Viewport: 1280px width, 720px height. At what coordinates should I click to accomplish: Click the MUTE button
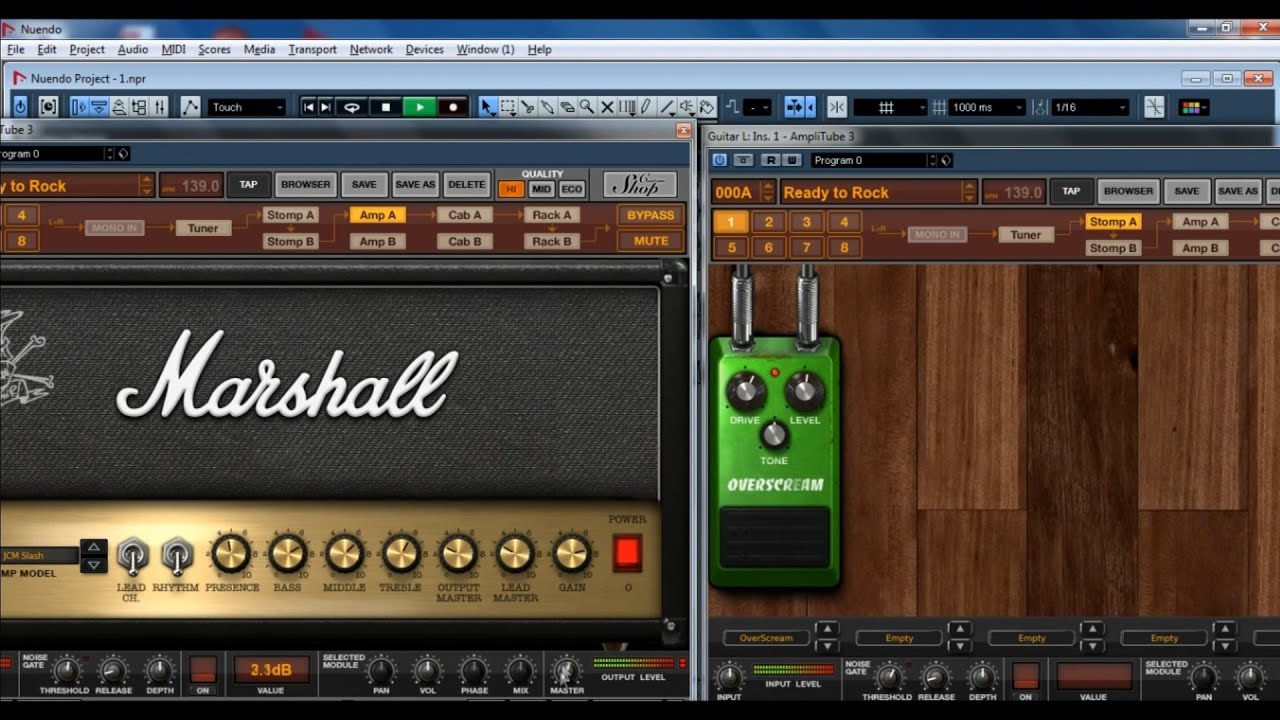tap(651, 241)
